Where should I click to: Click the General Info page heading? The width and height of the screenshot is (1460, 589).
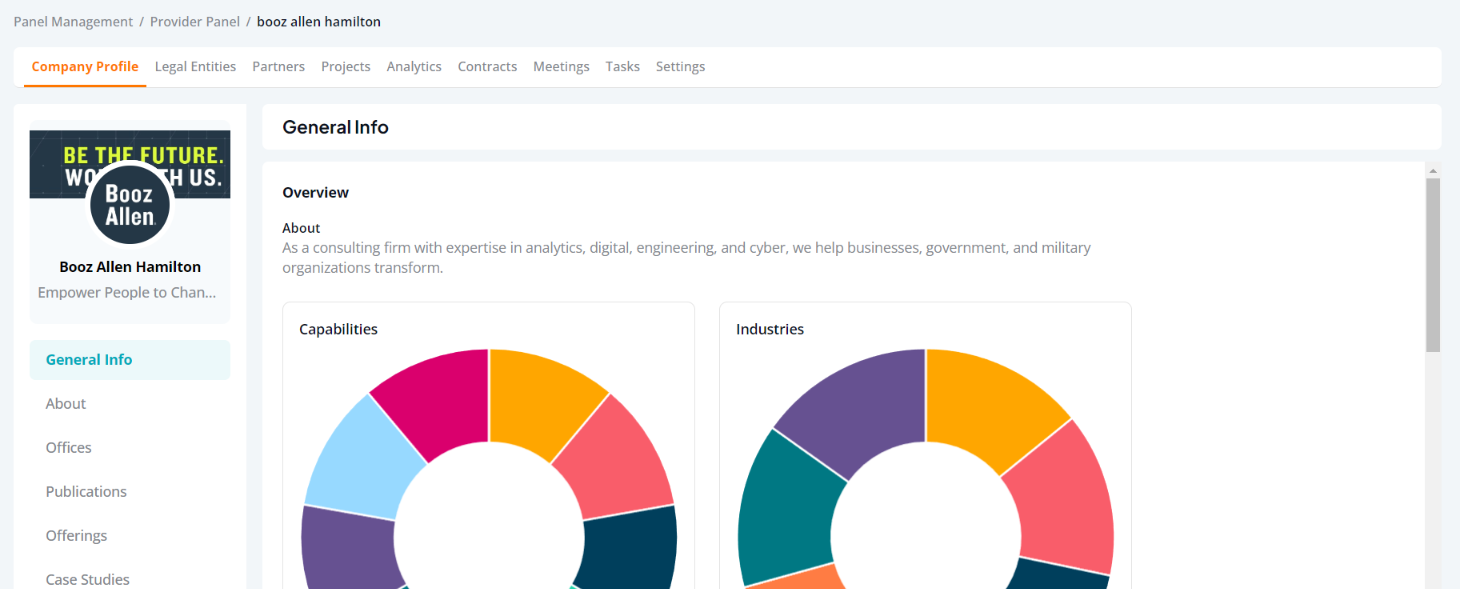[335, 127]
